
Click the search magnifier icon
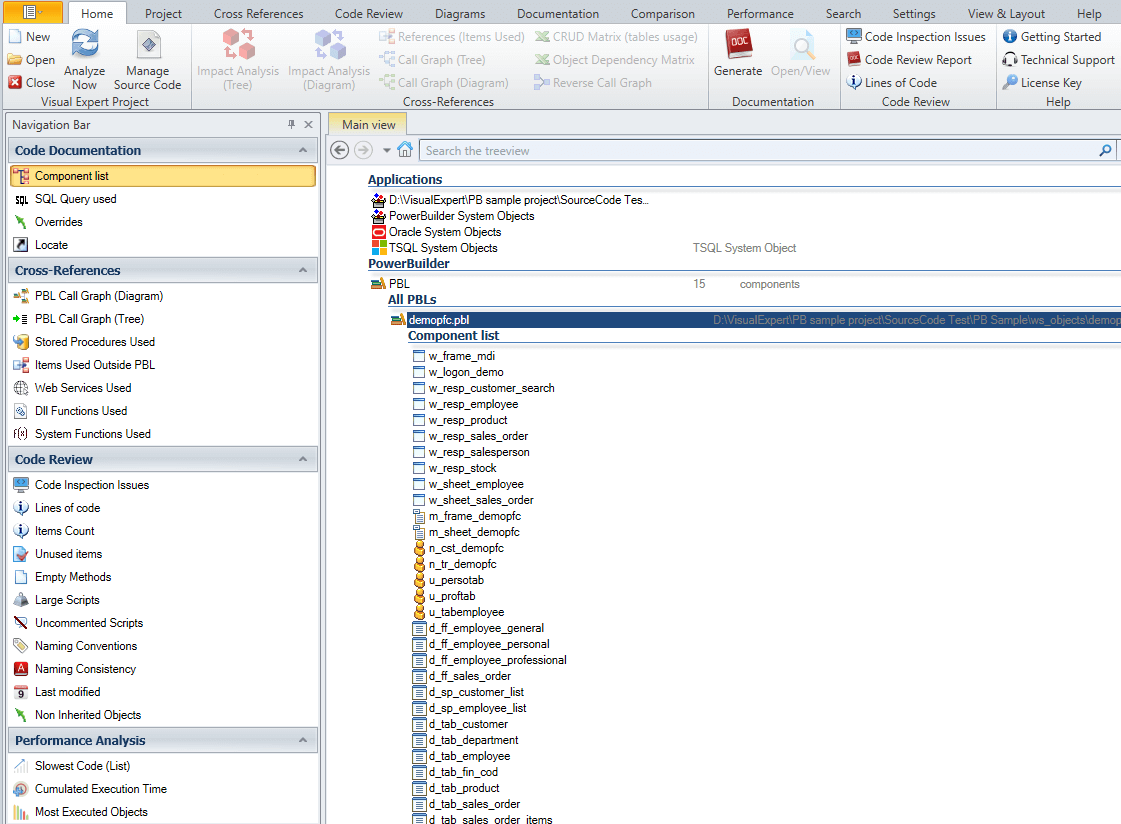click(x=1105, y=150)
